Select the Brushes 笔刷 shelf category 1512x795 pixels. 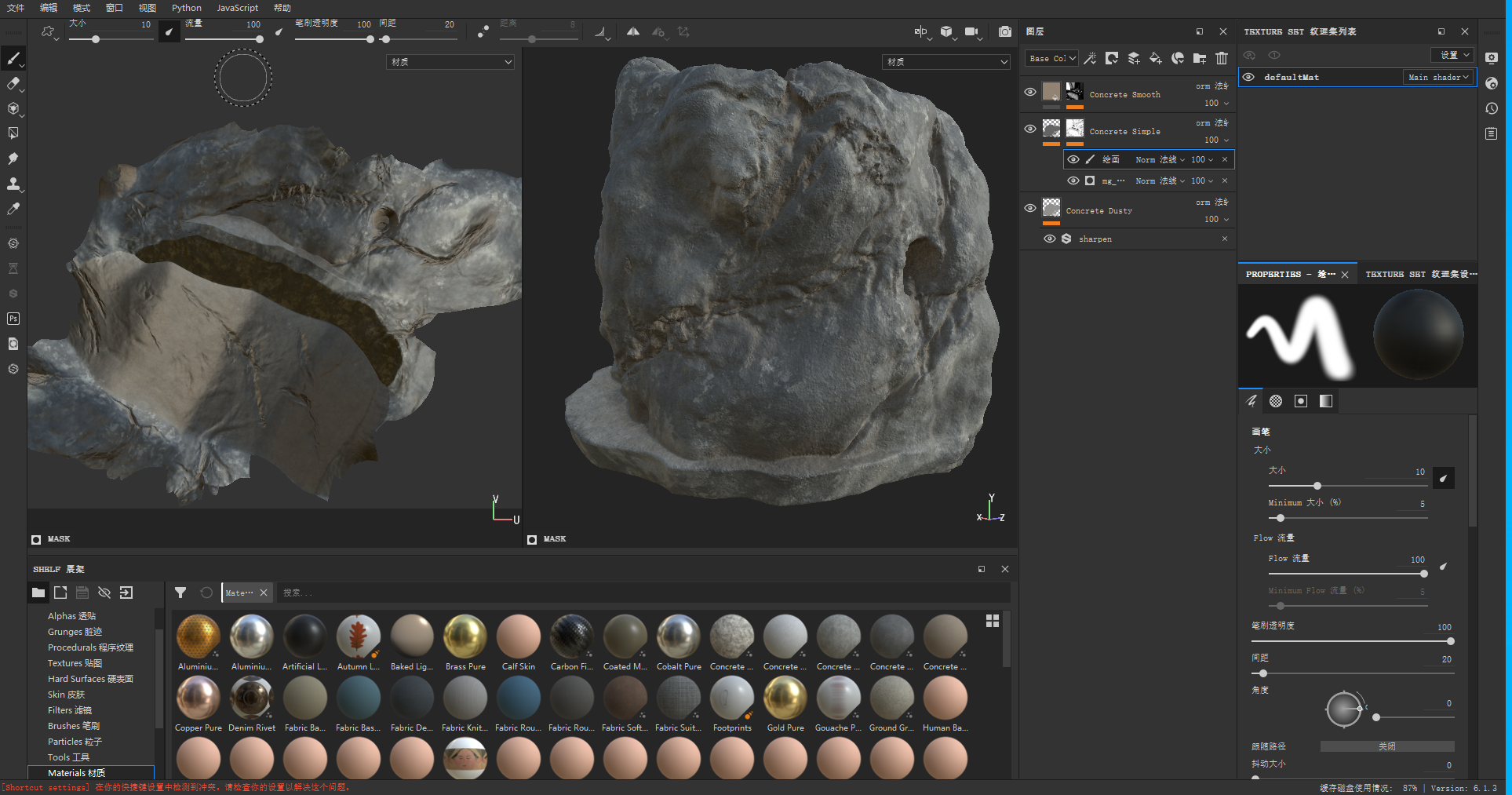[x=74, y=726]
